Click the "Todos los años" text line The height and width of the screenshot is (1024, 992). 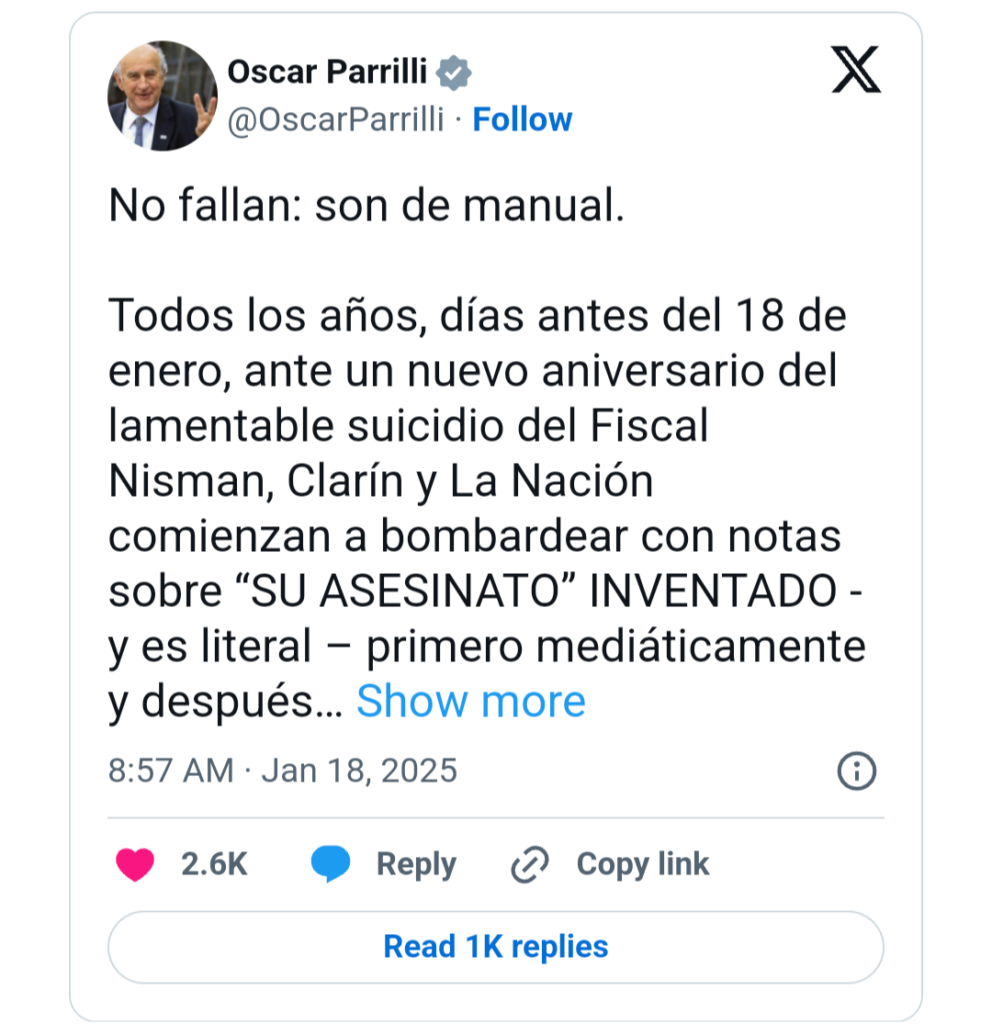click(477, 317)
